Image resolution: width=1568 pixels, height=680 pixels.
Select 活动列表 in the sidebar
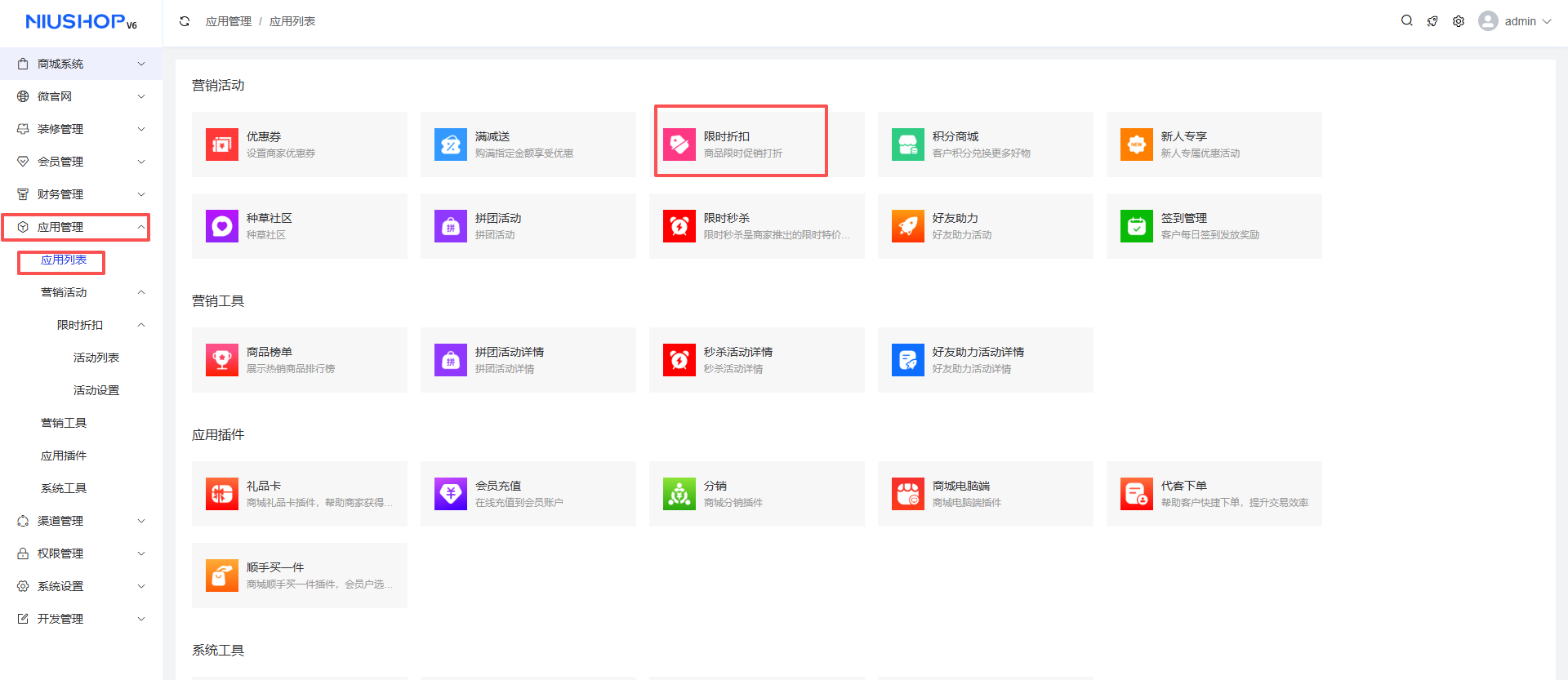tap(96, 358)
